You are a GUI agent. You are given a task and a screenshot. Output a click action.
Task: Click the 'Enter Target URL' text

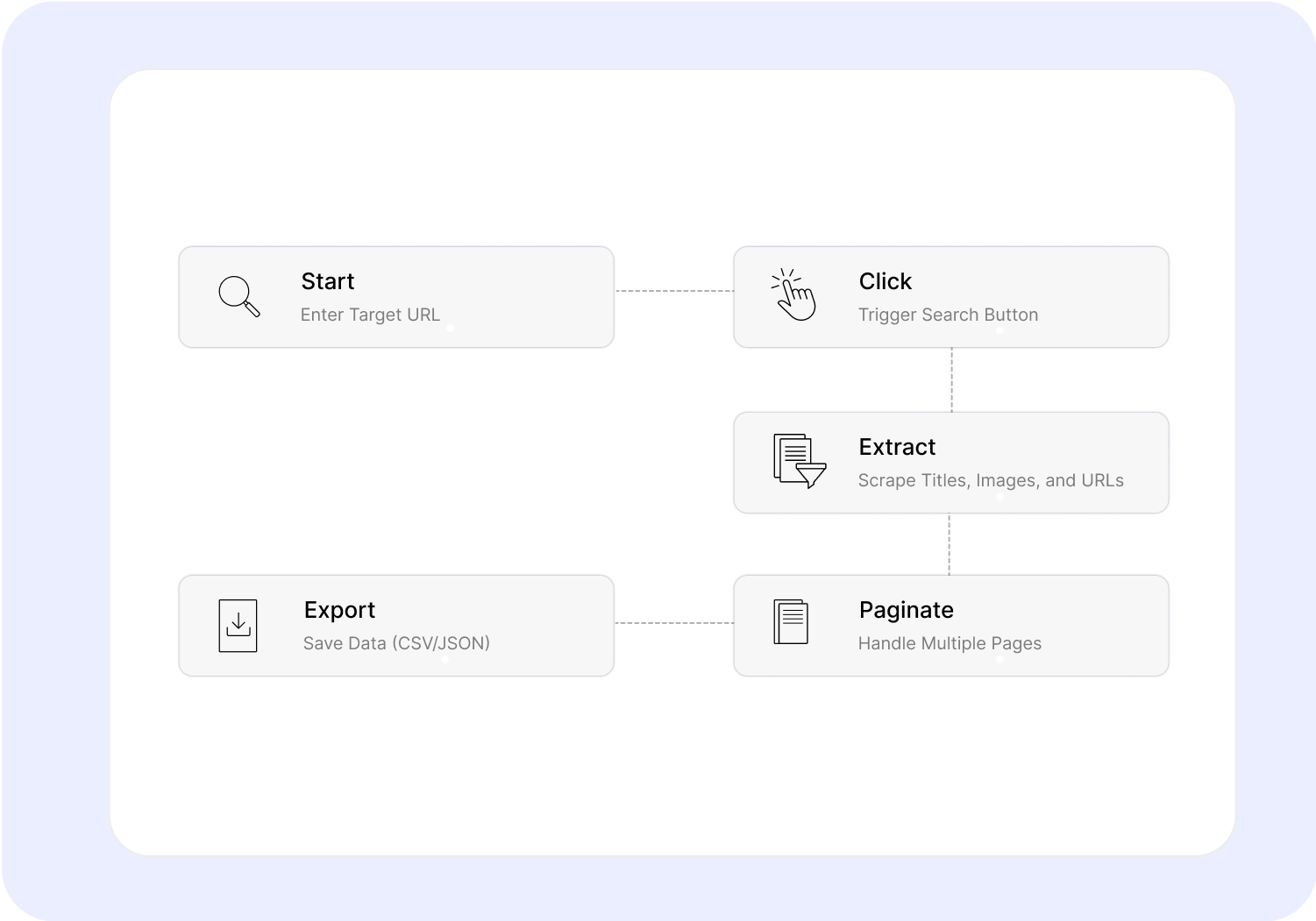coord(370,315)
